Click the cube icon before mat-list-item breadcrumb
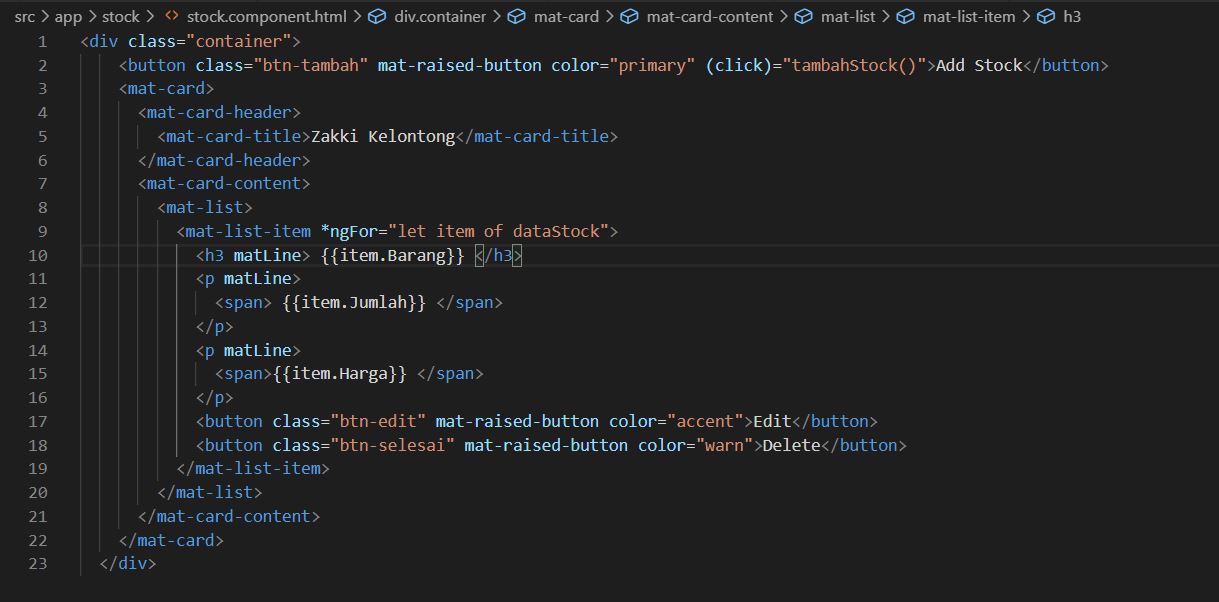 point(905,16)
